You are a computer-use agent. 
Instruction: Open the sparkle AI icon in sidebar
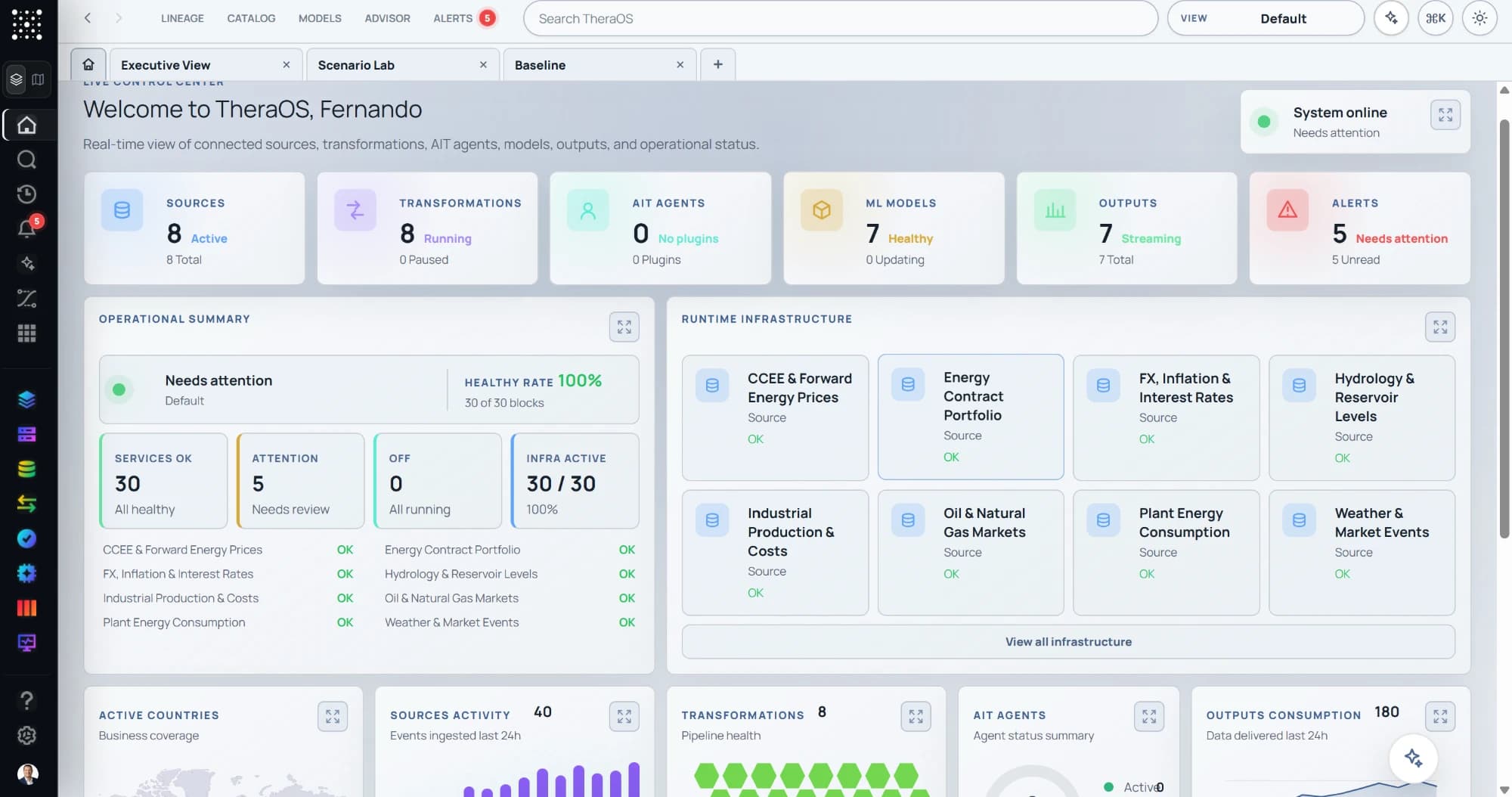tap(26, 263)
